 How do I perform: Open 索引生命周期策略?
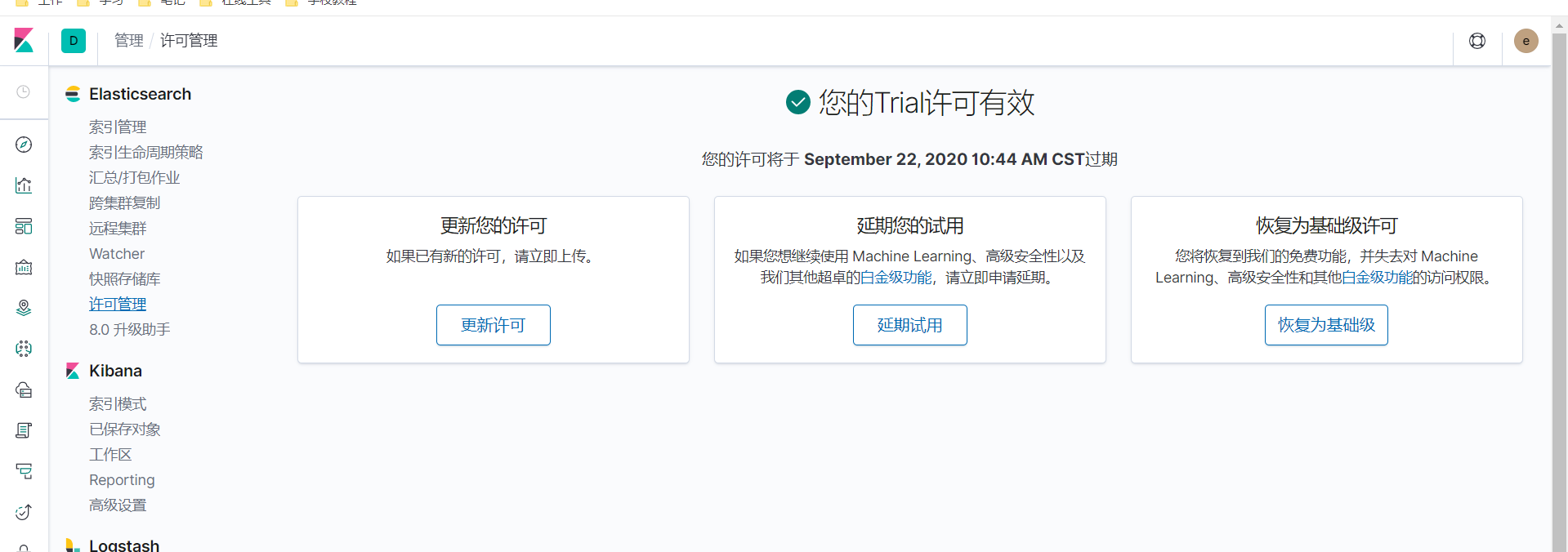[146, 153]
